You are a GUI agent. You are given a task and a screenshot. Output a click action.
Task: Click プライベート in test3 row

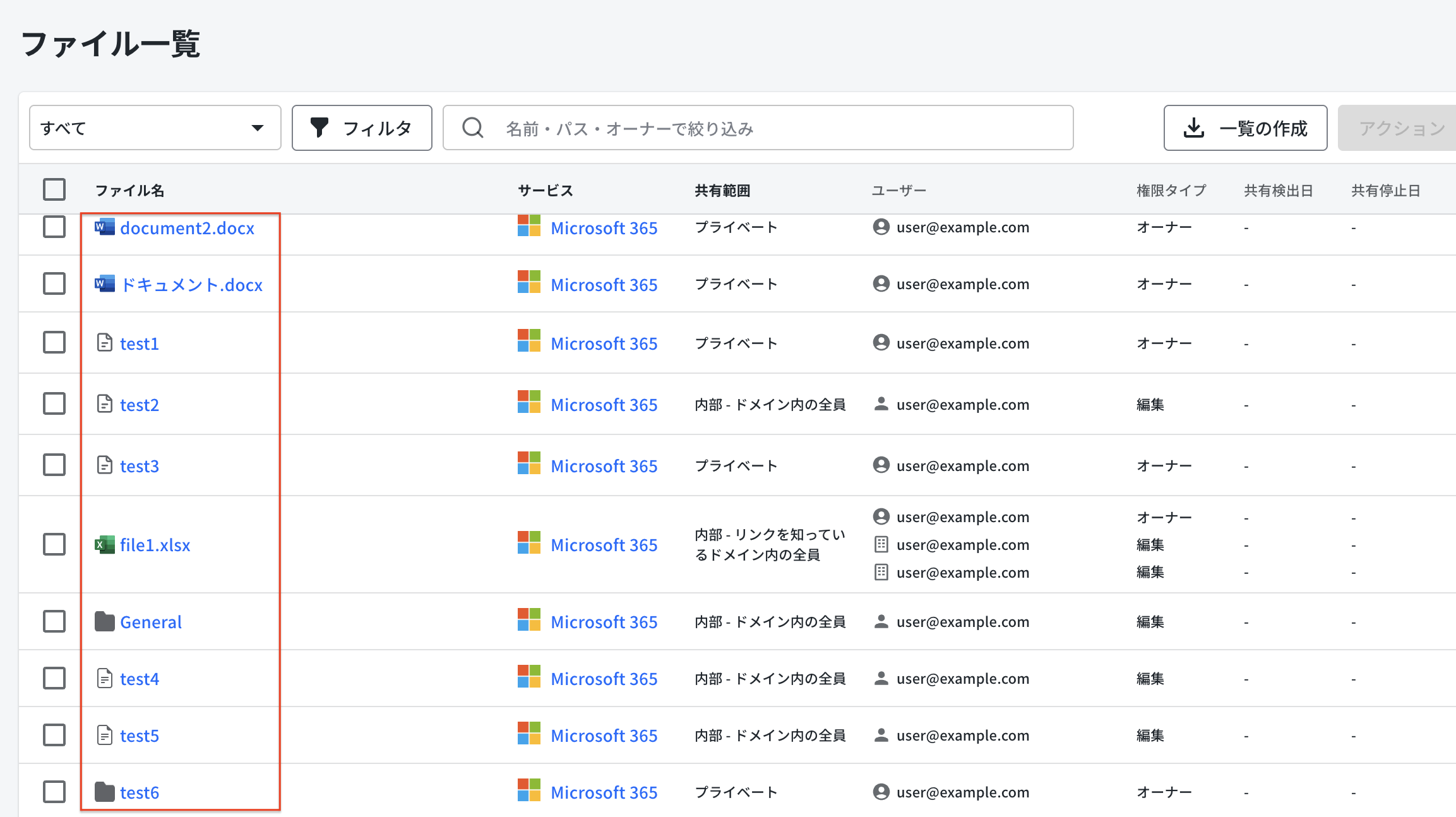tap(736, 465)
